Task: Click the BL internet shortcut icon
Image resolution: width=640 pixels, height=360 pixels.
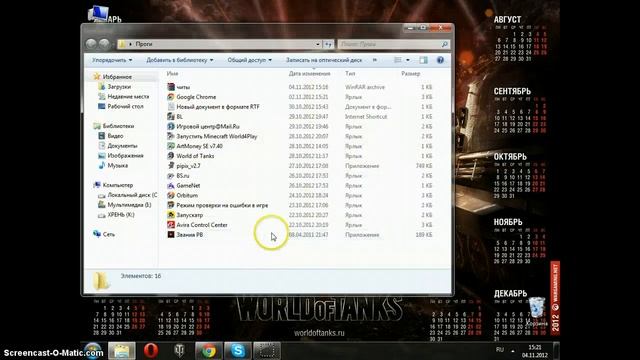Action: [x=171, y=116]
